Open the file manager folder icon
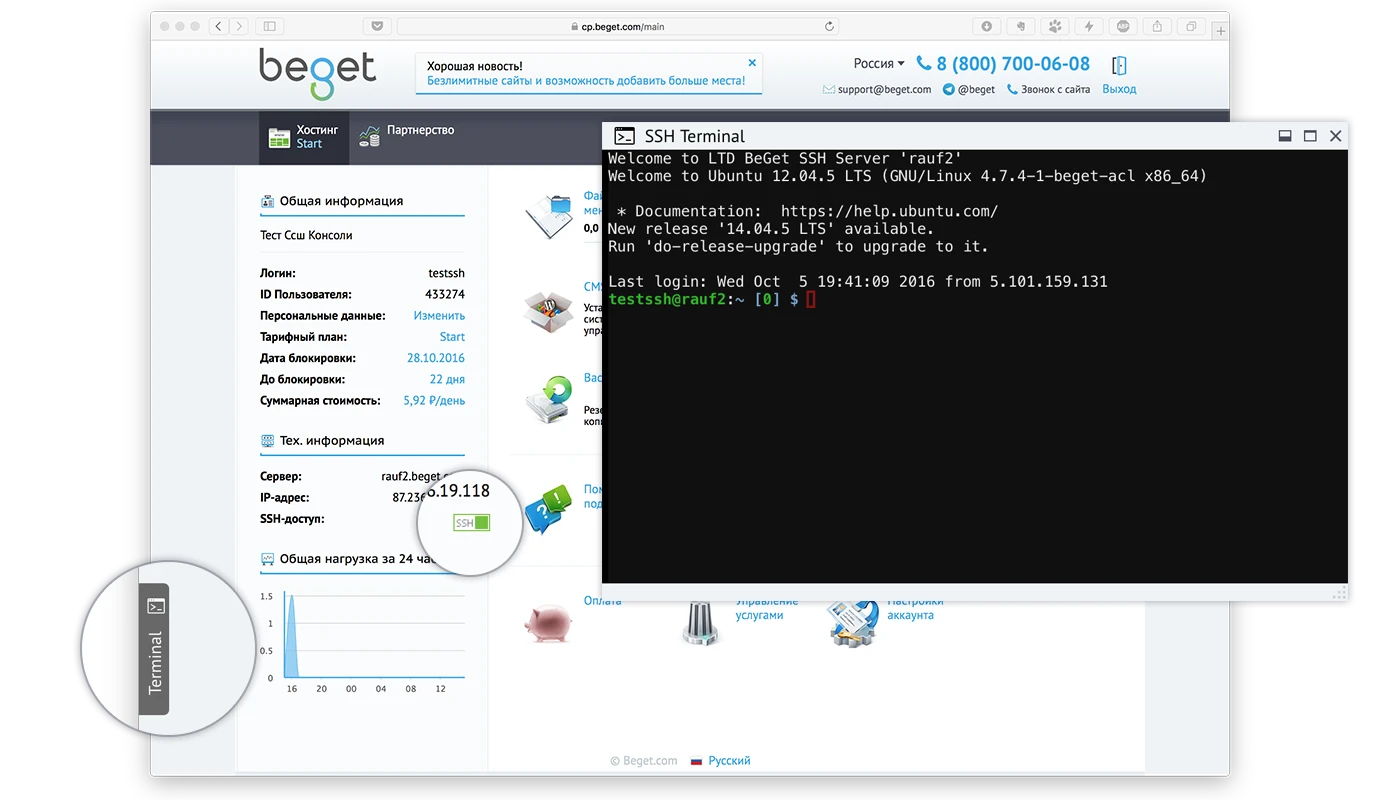The image size is (1380, 800). coord(548,213)
